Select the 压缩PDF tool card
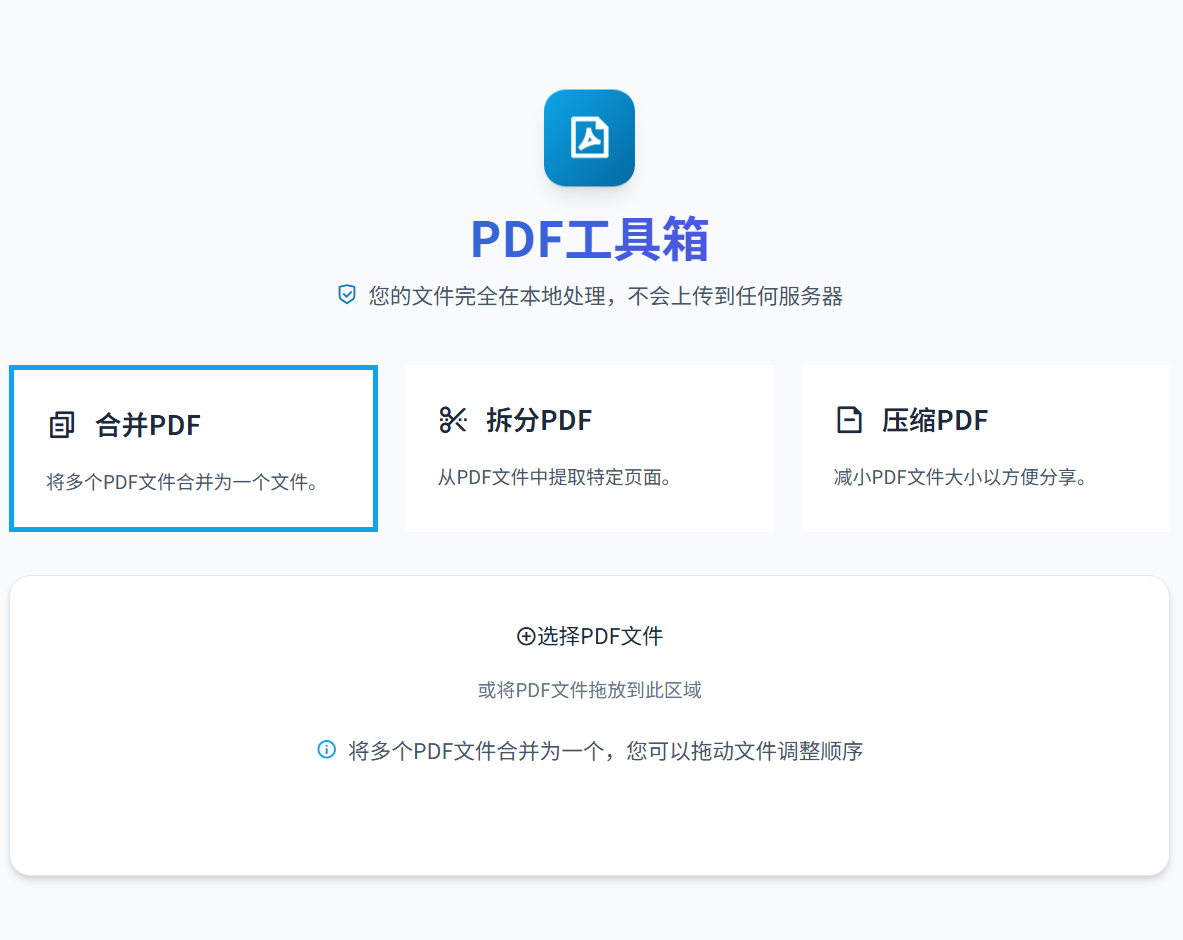 coord(984,447)
